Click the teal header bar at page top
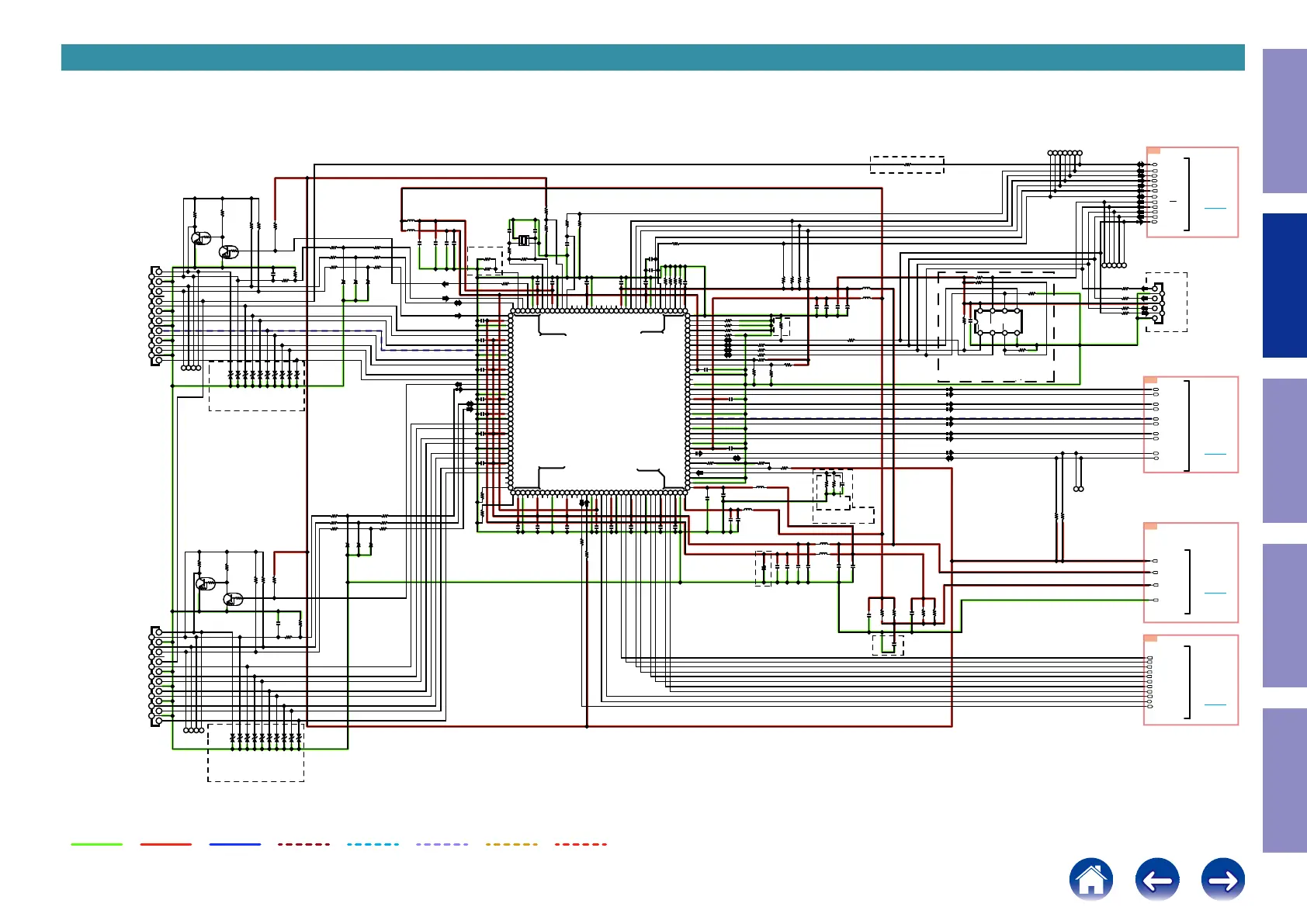Image resolution: width=1307 pixels, height=924 pixels. point(653,57)
